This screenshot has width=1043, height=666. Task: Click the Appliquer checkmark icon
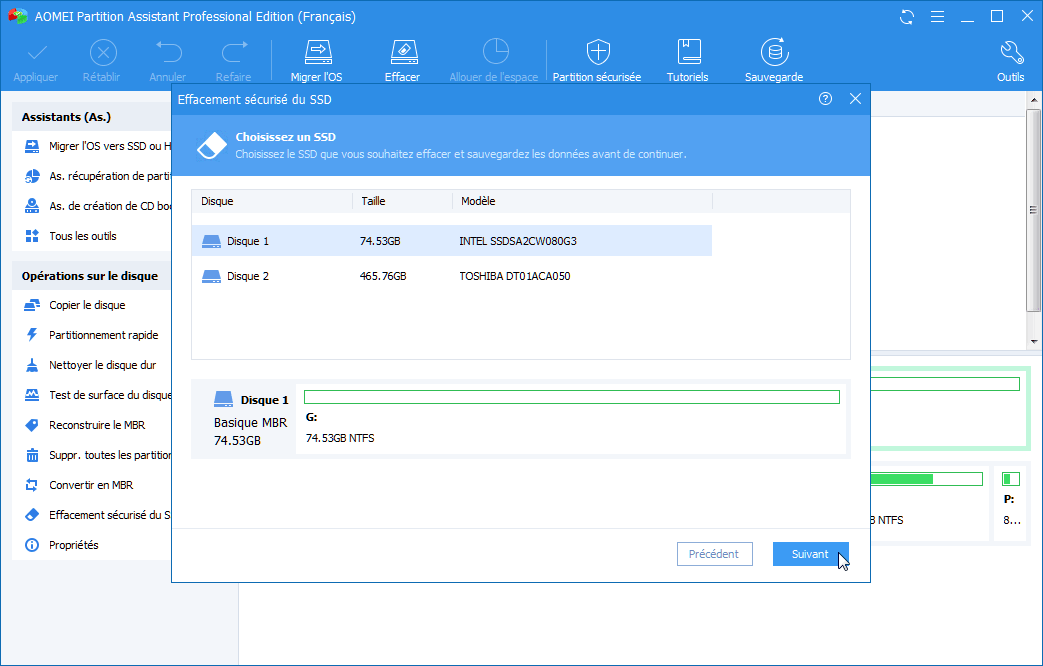pyautogui.click(x=37, y=52)
